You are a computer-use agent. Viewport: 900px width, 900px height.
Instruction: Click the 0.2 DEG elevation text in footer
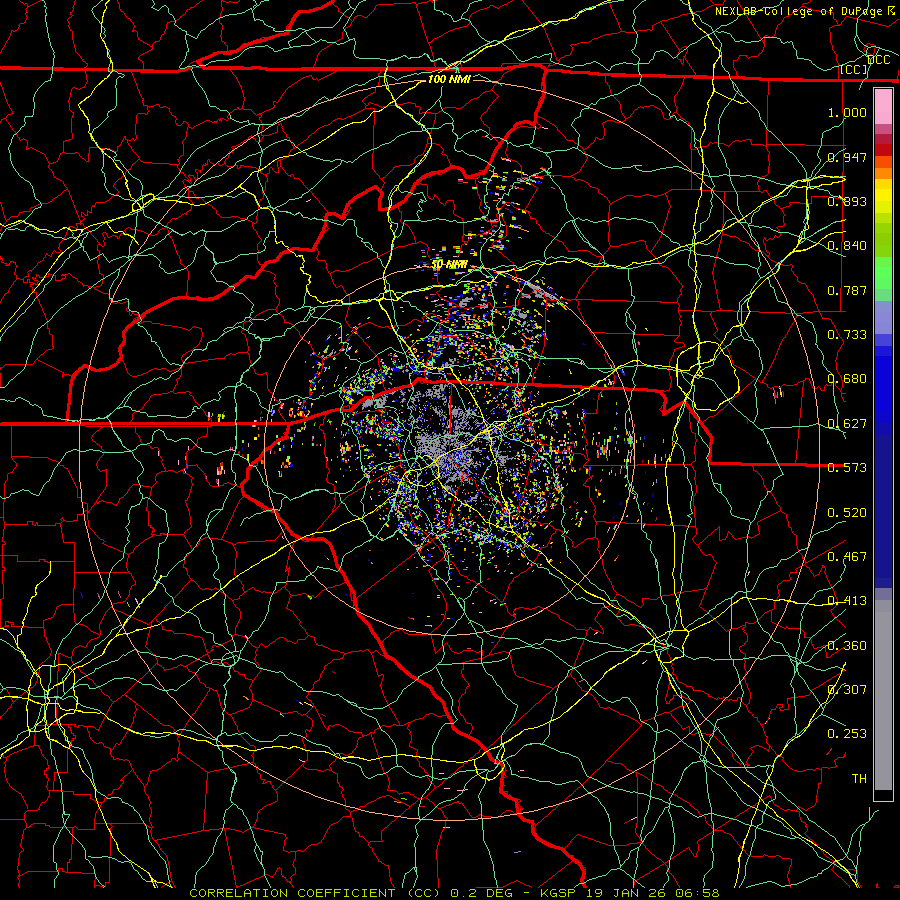(483, 893)
